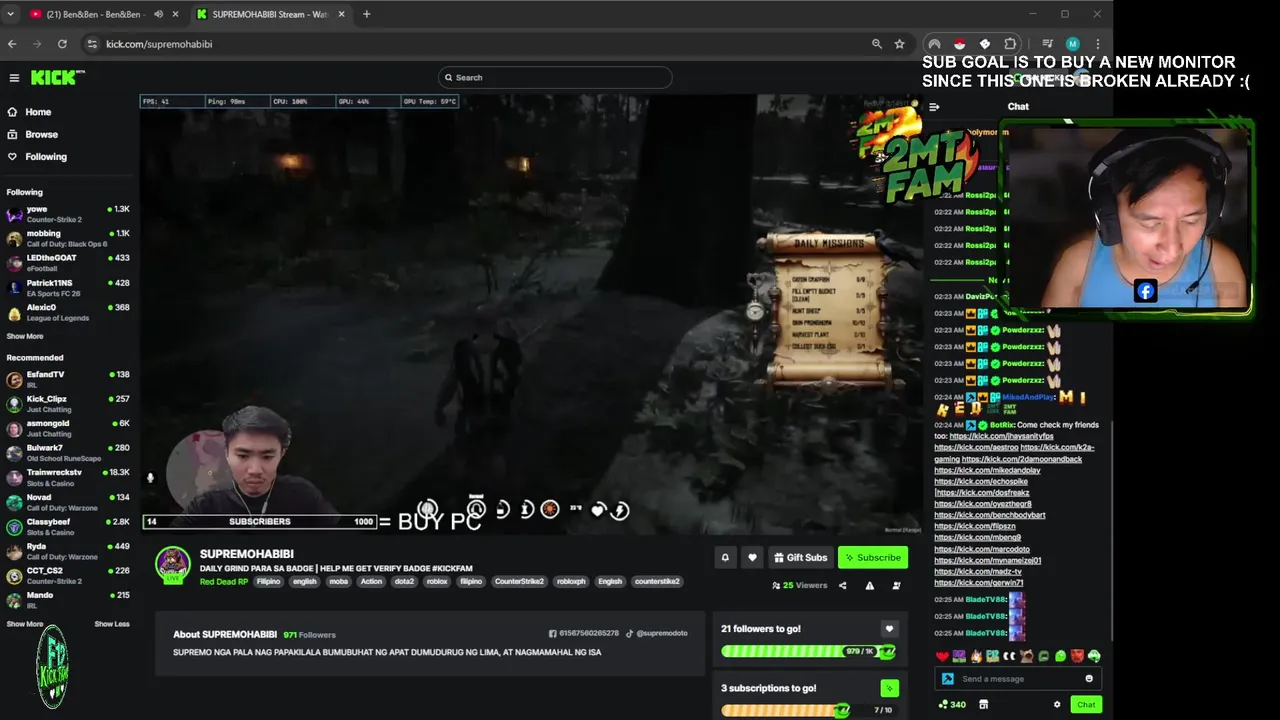Open recommended channel Classybeef
This screenshot has width=1280, height=720.
[x=68, y=526]
